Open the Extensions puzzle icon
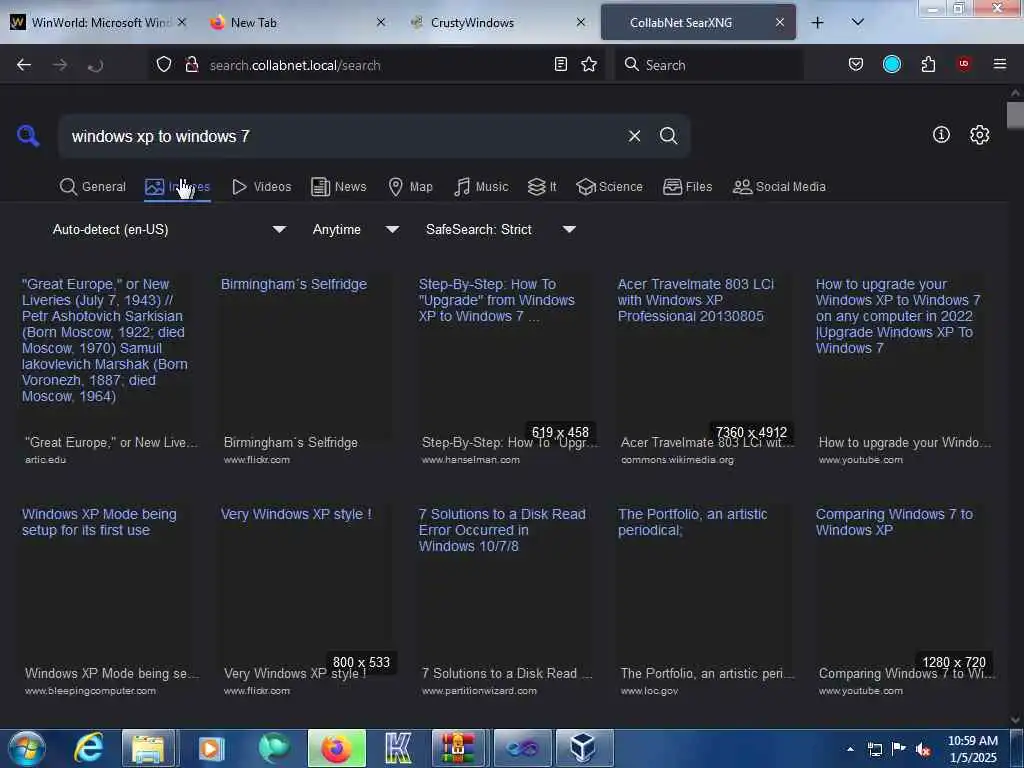 coord(928,64)
